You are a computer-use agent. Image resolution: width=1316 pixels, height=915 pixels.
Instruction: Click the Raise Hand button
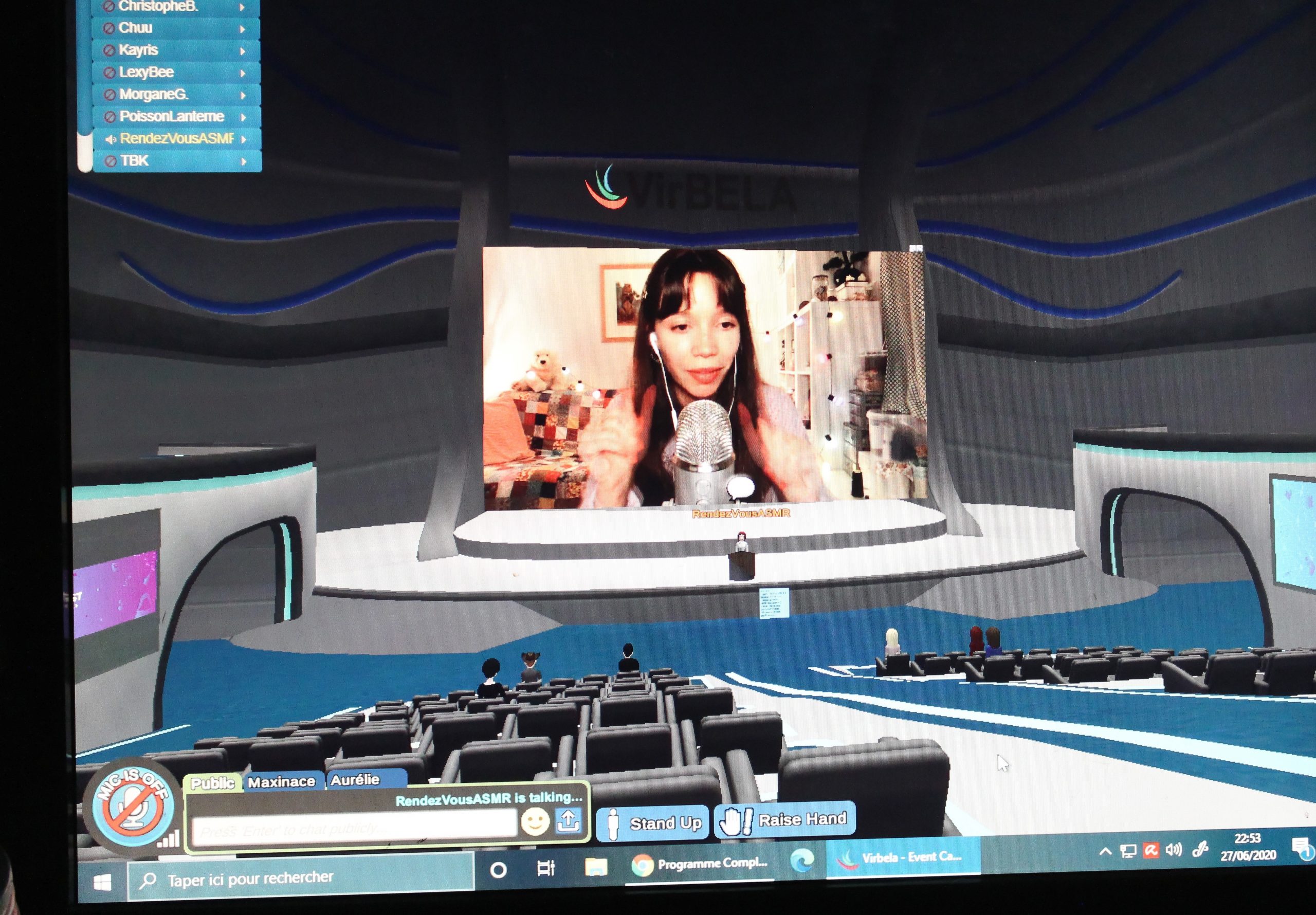tap(785, 820)
